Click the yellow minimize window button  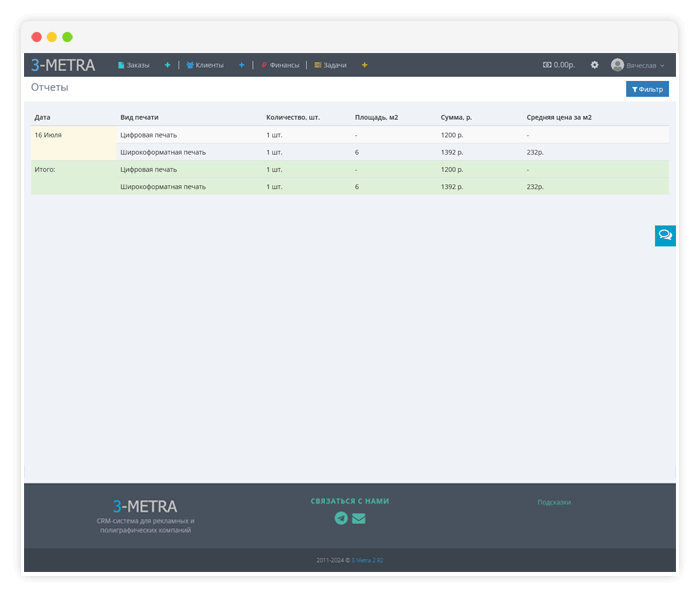coord(52,37)
